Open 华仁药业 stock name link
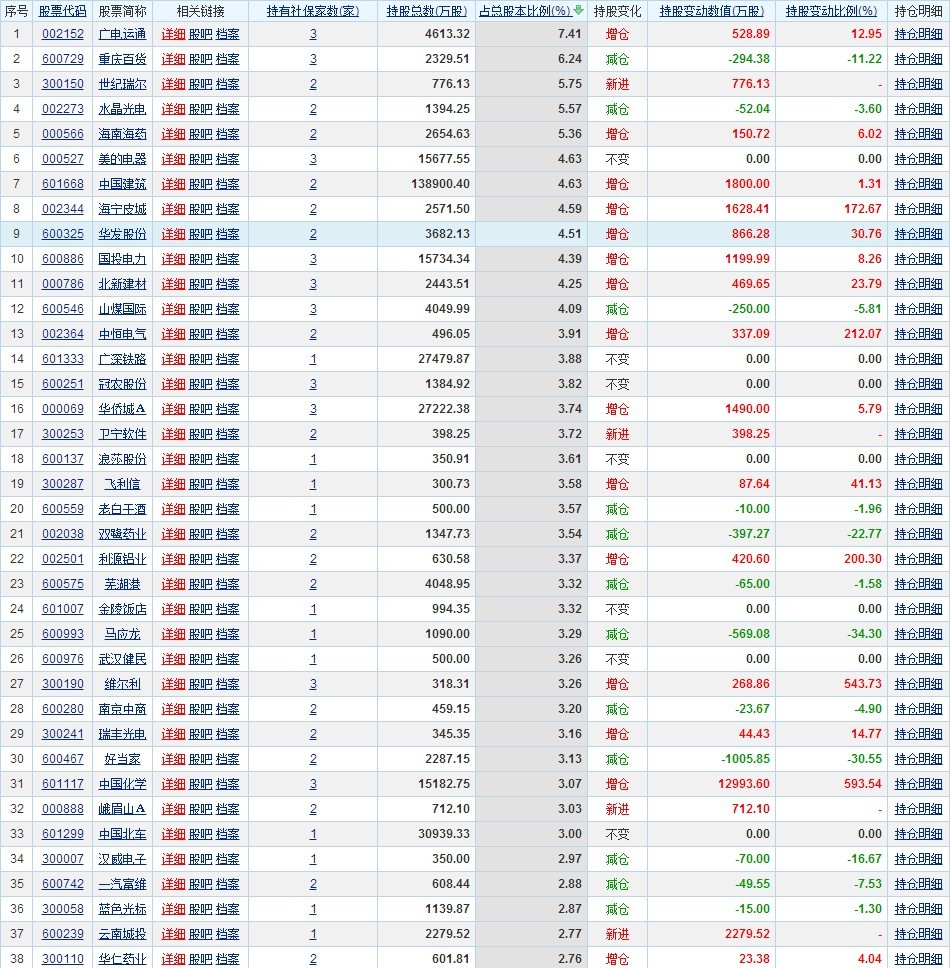 (x=122, y=959)
